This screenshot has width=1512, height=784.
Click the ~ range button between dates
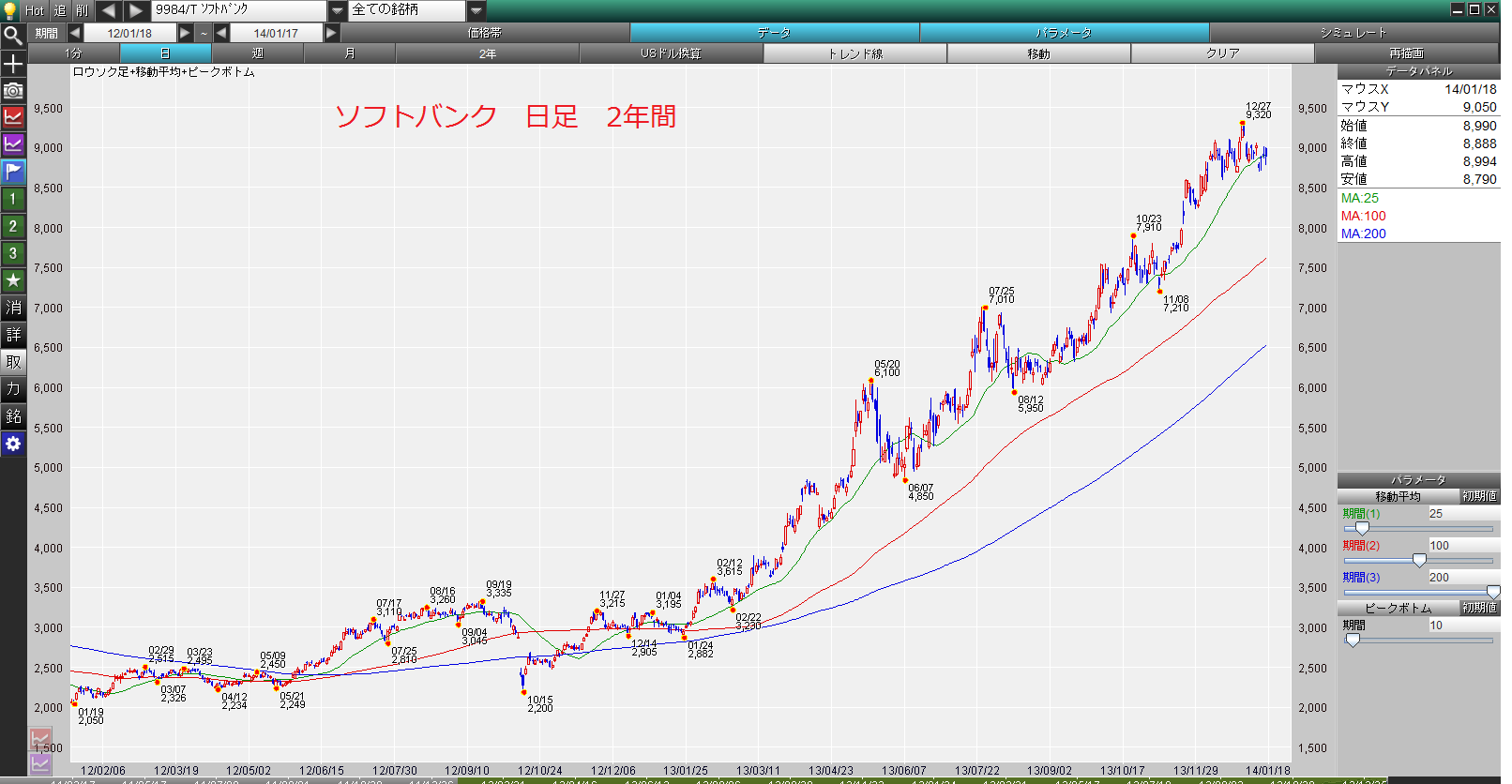click(x=204, y=33)
